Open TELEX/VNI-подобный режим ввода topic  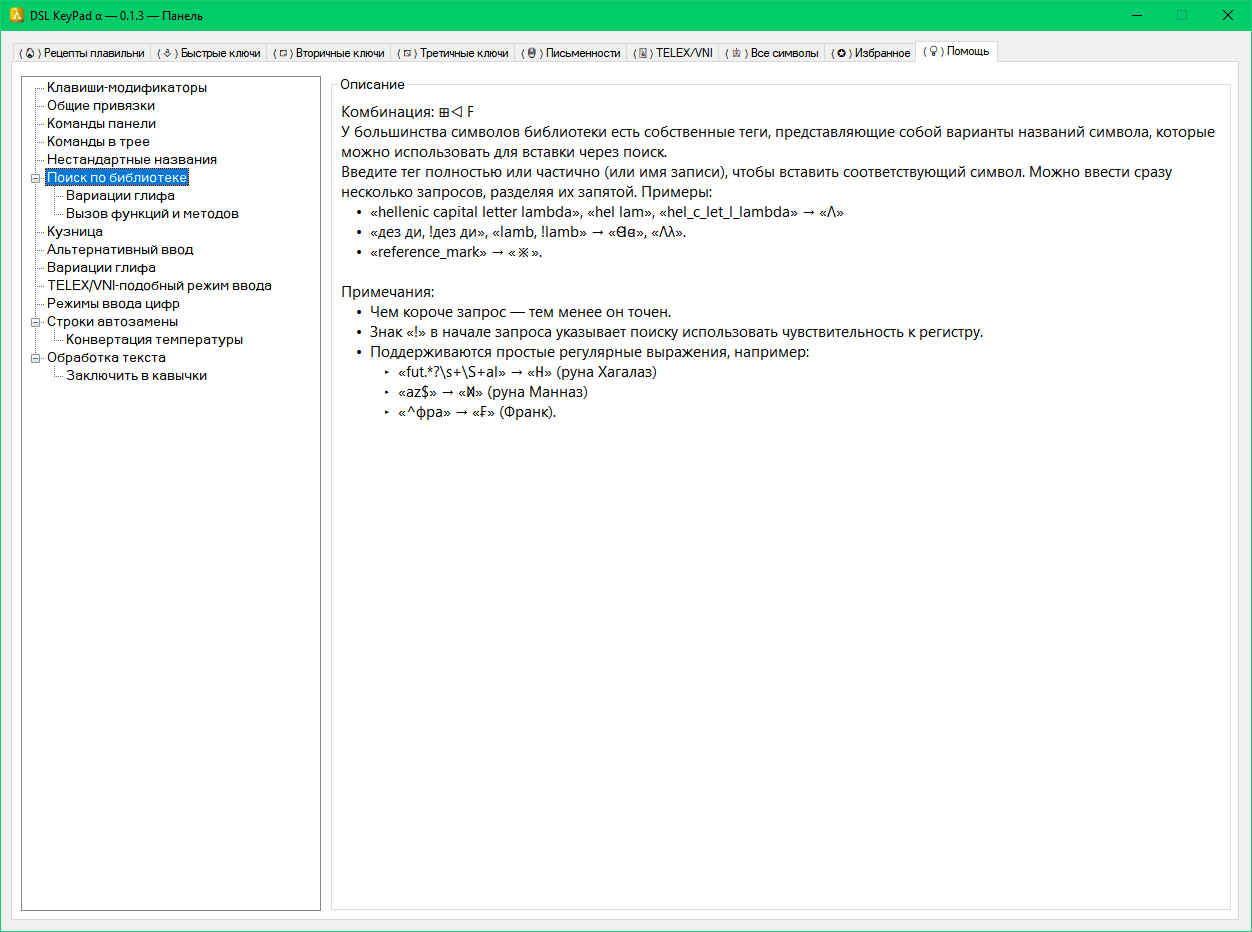(x=159, y=286)
